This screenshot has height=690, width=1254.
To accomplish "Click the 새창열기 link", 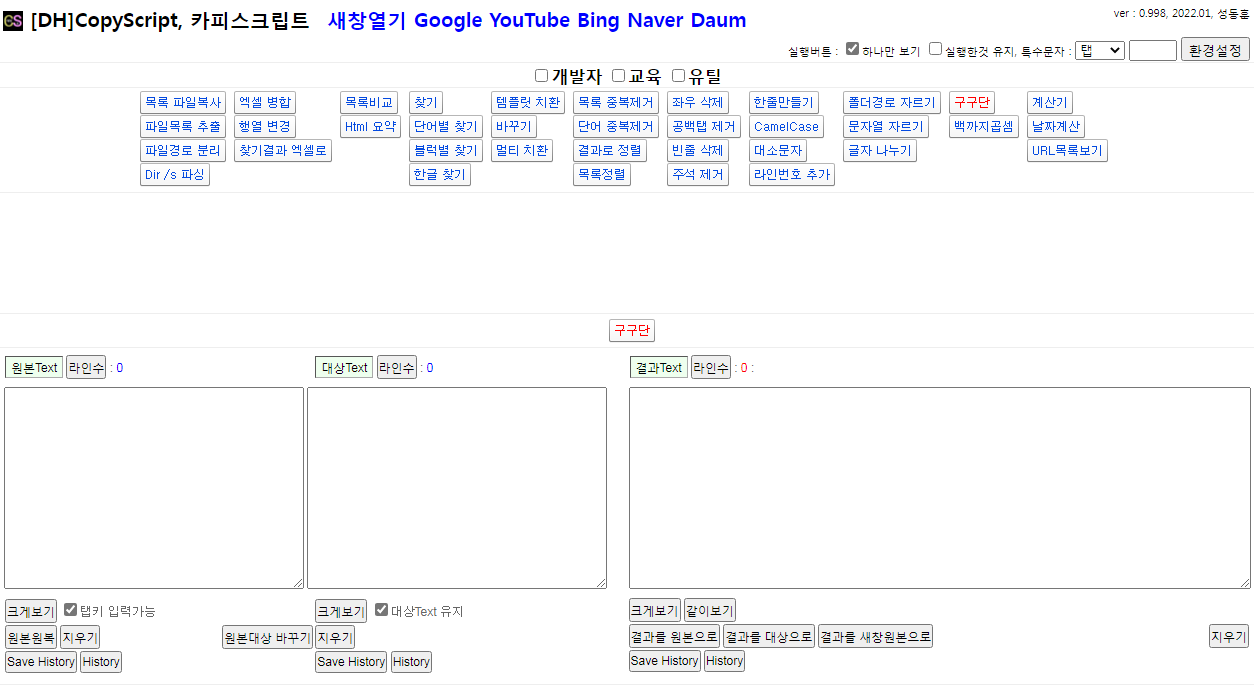I will point(367,21).
